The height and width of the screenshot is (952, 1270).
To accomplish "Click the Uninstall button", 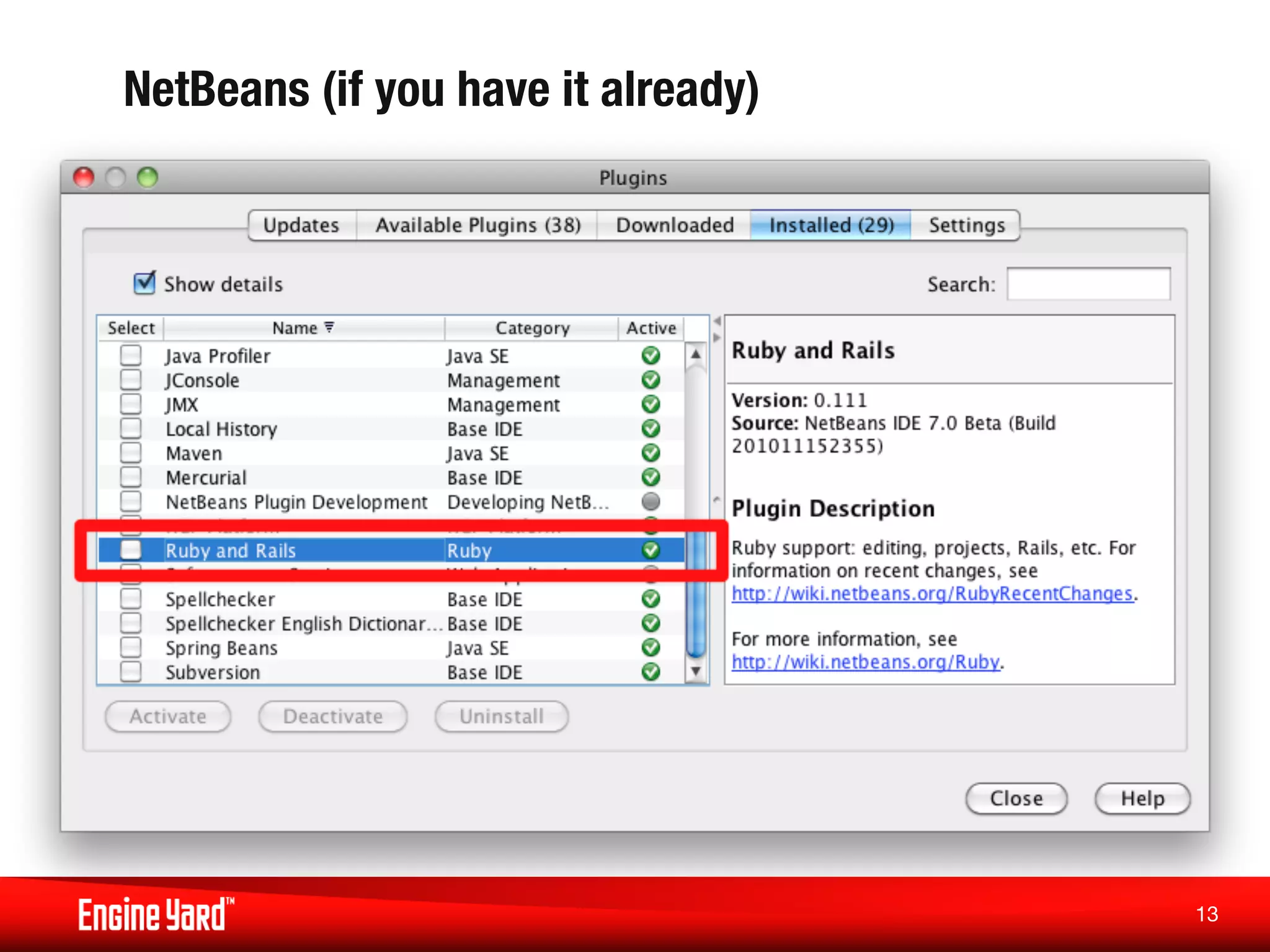I will [502, 716].
